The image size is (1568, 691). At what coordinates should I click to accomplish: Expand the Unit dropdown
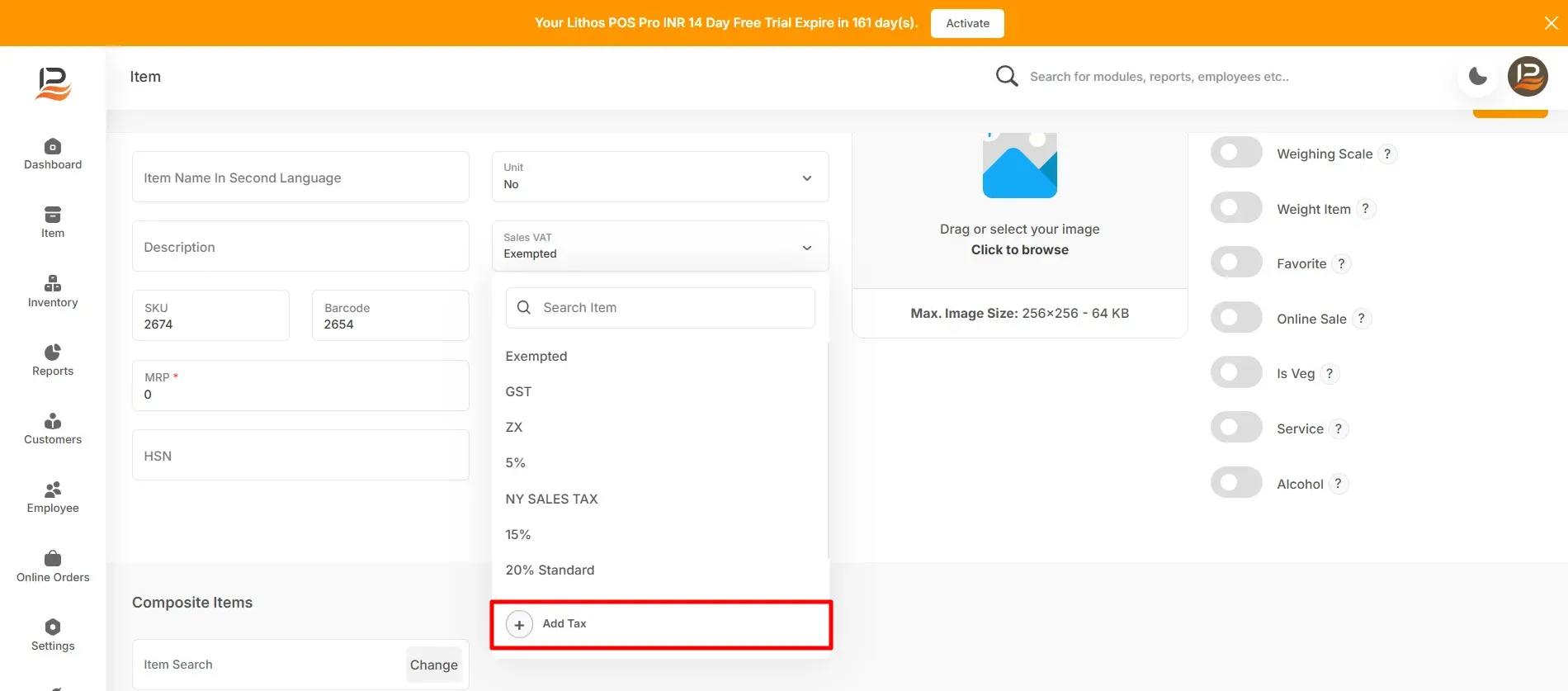click(660, 177)
